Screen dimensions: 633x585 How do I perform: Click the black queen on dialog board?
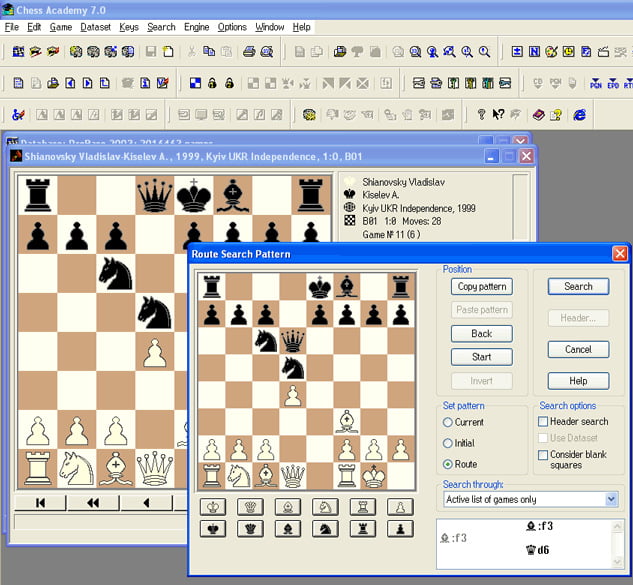[x=293, y=341]
